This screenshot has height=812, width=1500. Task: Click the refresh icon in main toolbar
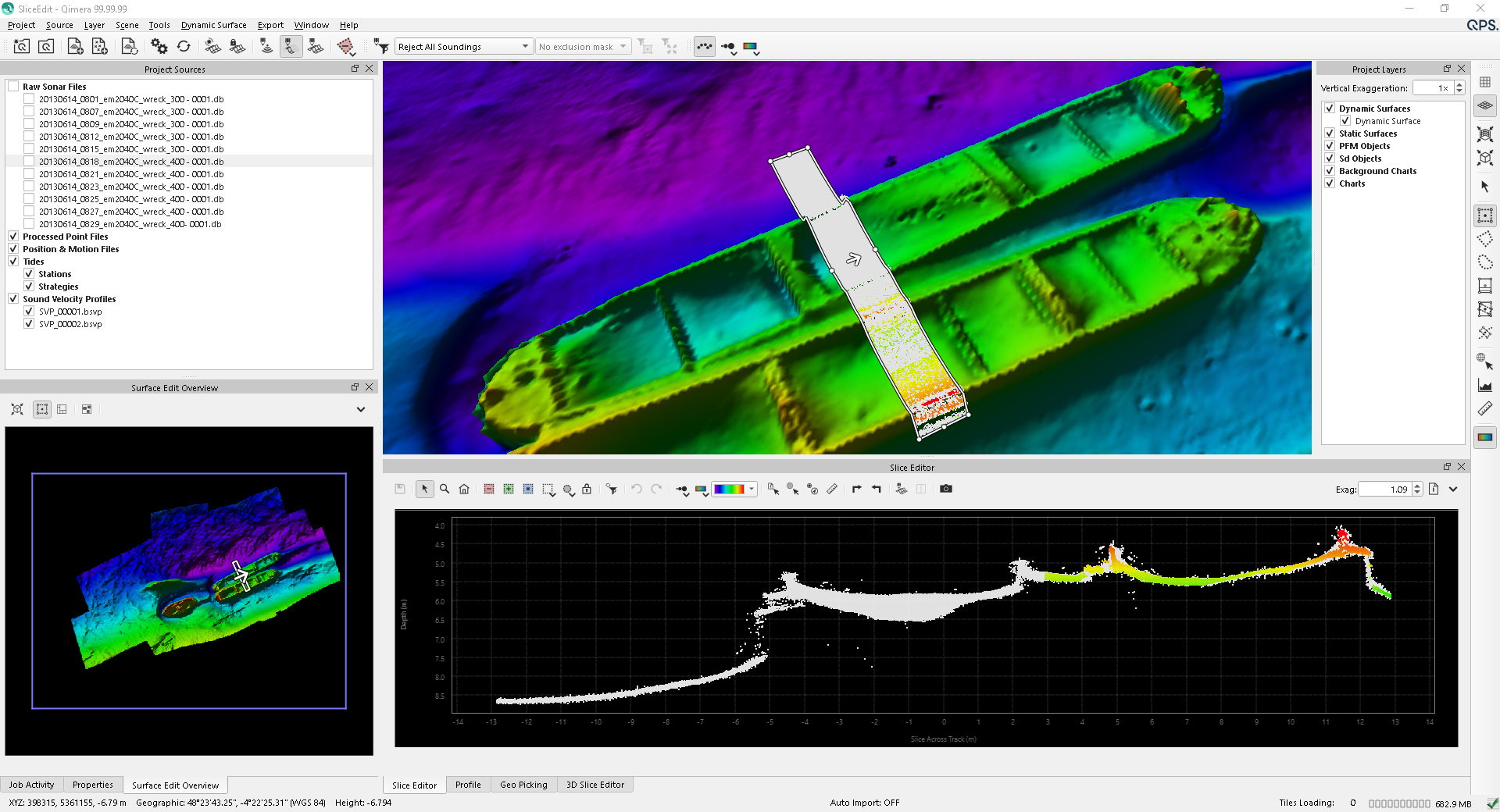pyautogui.click(x=184, y=47)
